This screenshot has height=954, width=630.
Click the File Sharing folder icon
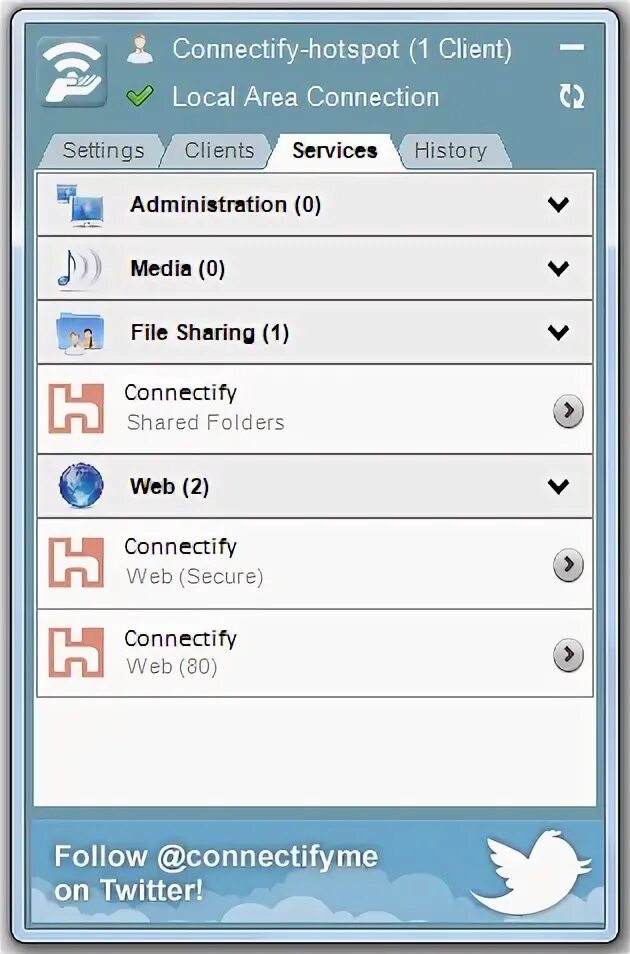[80, 333]
